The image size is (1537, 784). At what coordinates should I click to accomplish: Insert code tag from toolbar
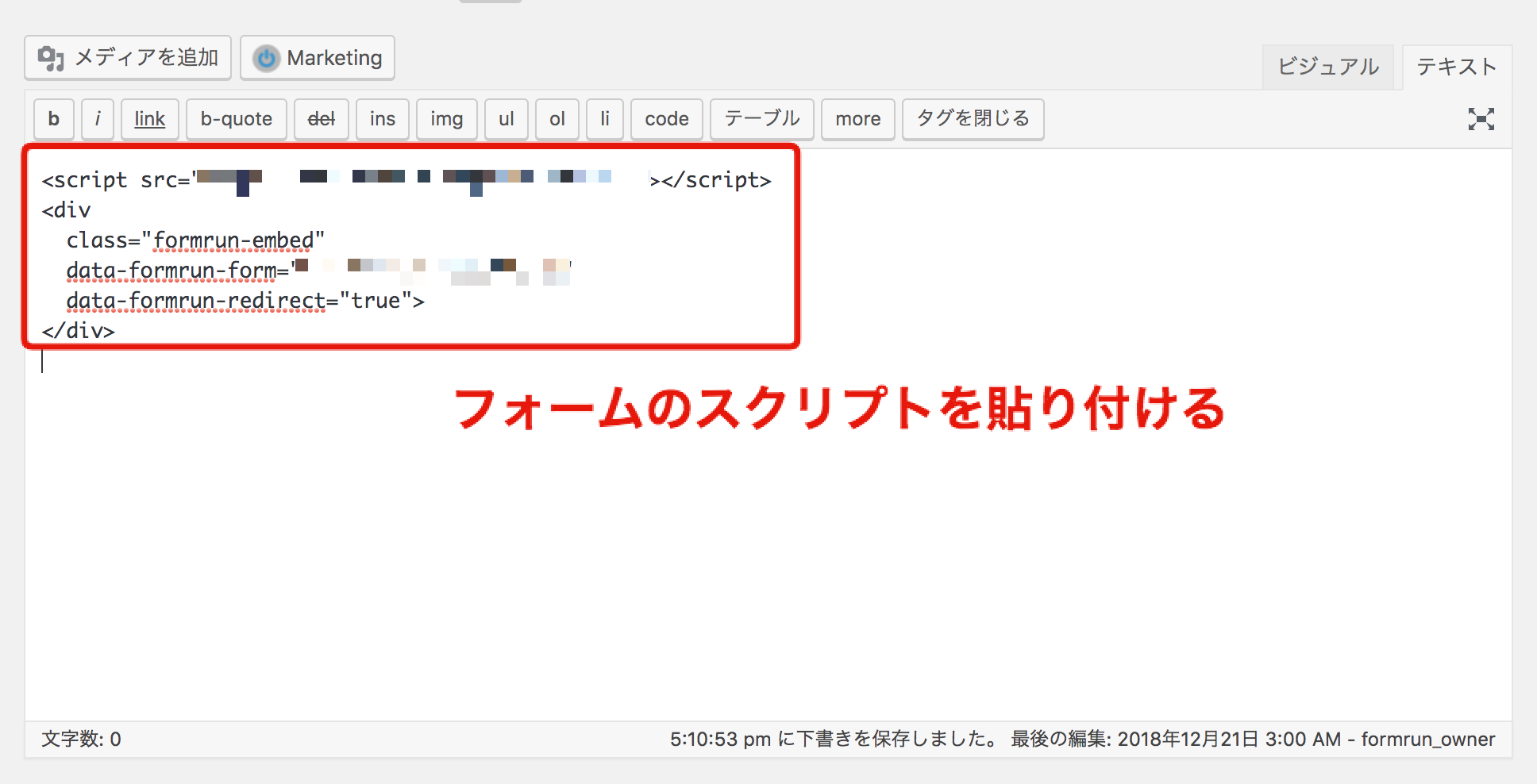point(667,119)
